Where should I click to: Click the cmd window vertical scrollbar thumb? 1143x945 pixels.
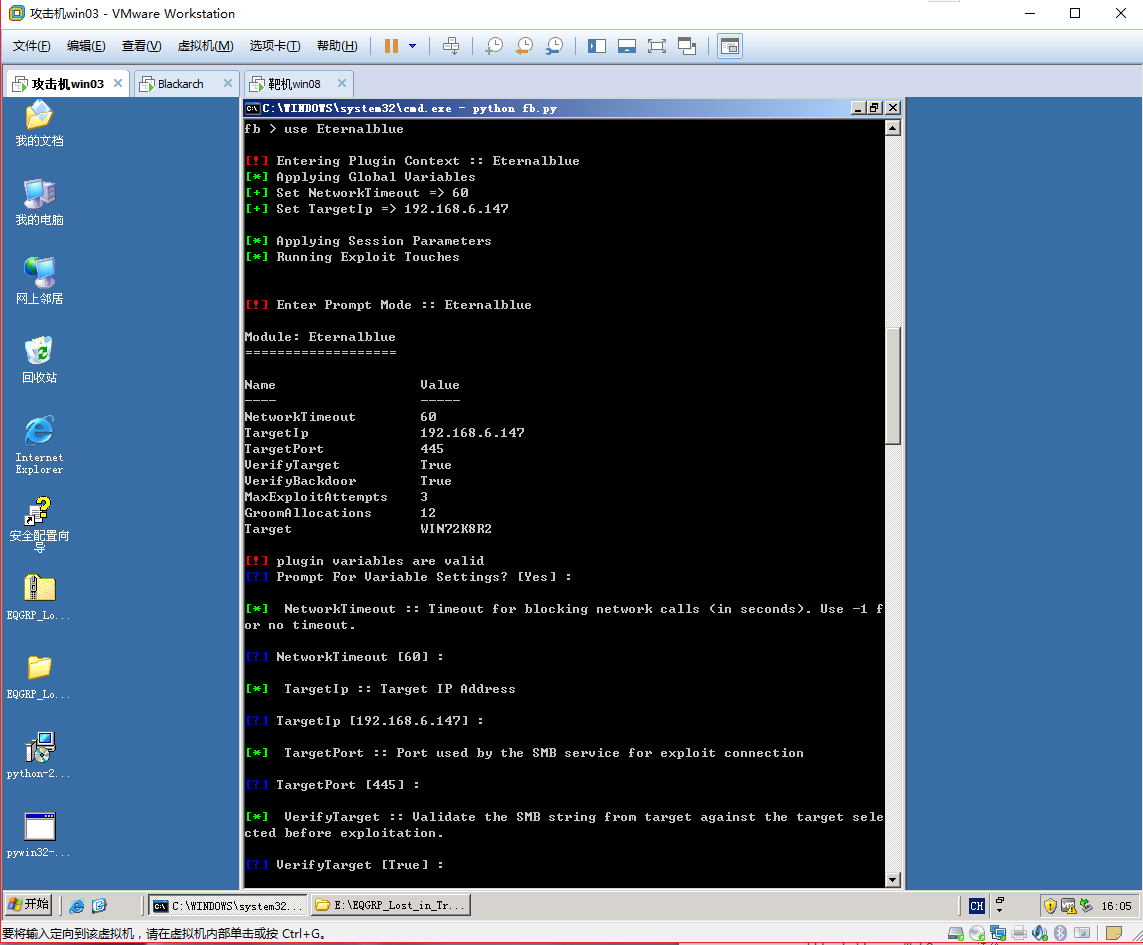(893, 386)
